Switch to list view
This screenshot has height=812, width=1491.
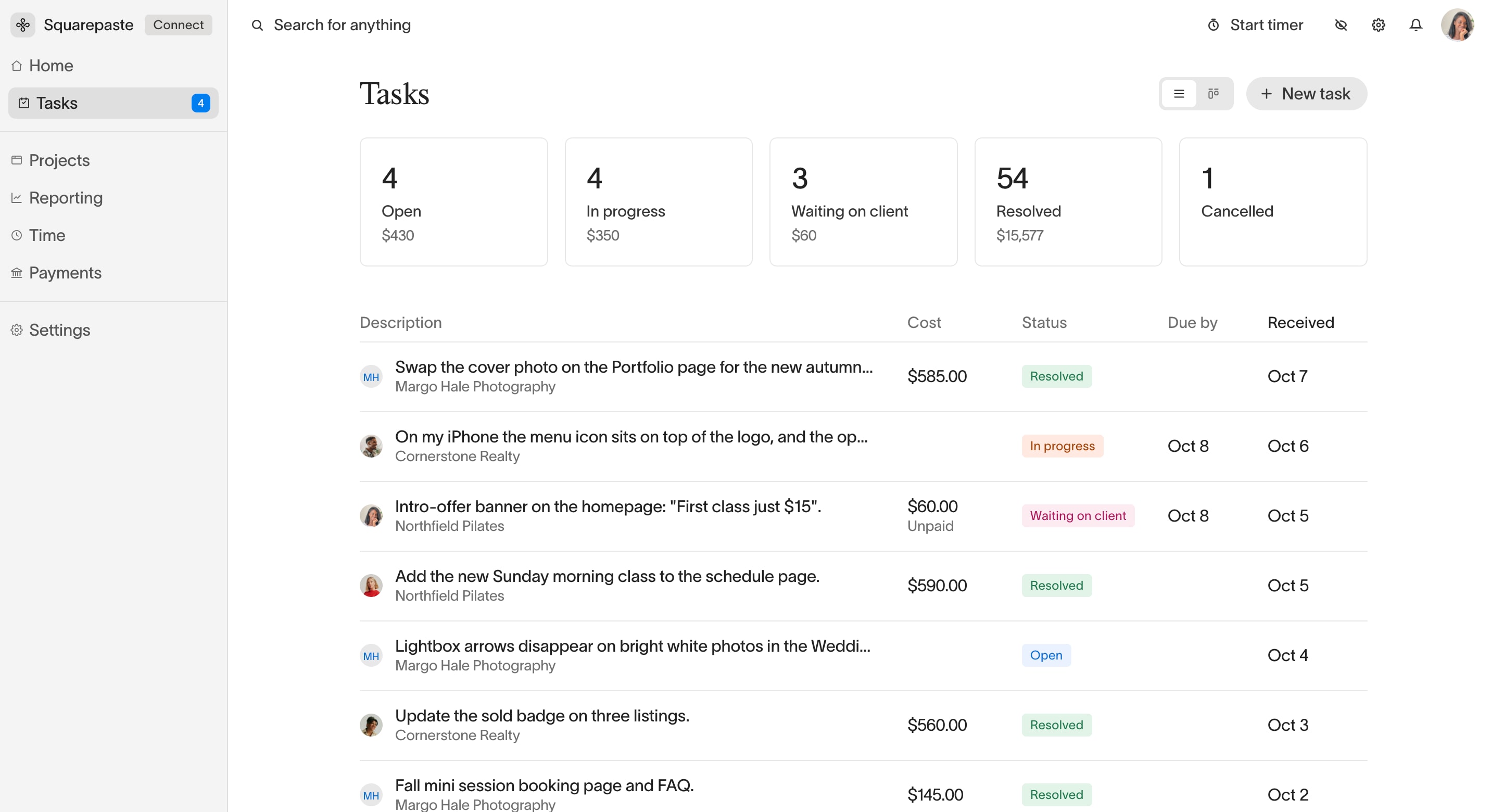1179,94
